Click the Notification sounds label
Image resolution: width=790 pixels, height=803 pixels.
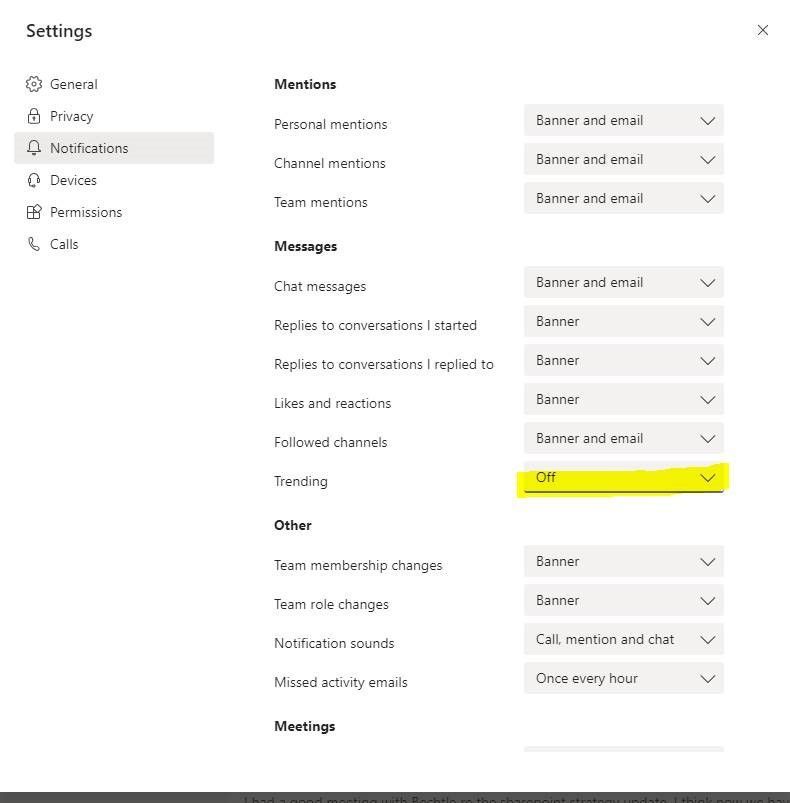334,643
